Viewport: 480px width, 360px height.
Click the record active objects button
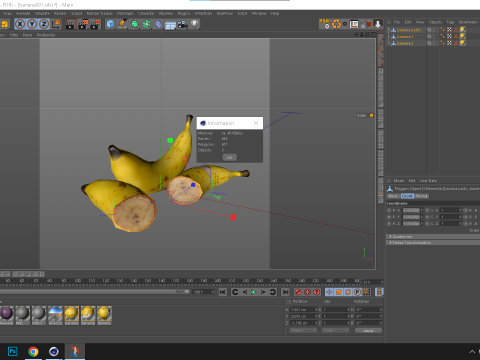(x=298, y=292)
